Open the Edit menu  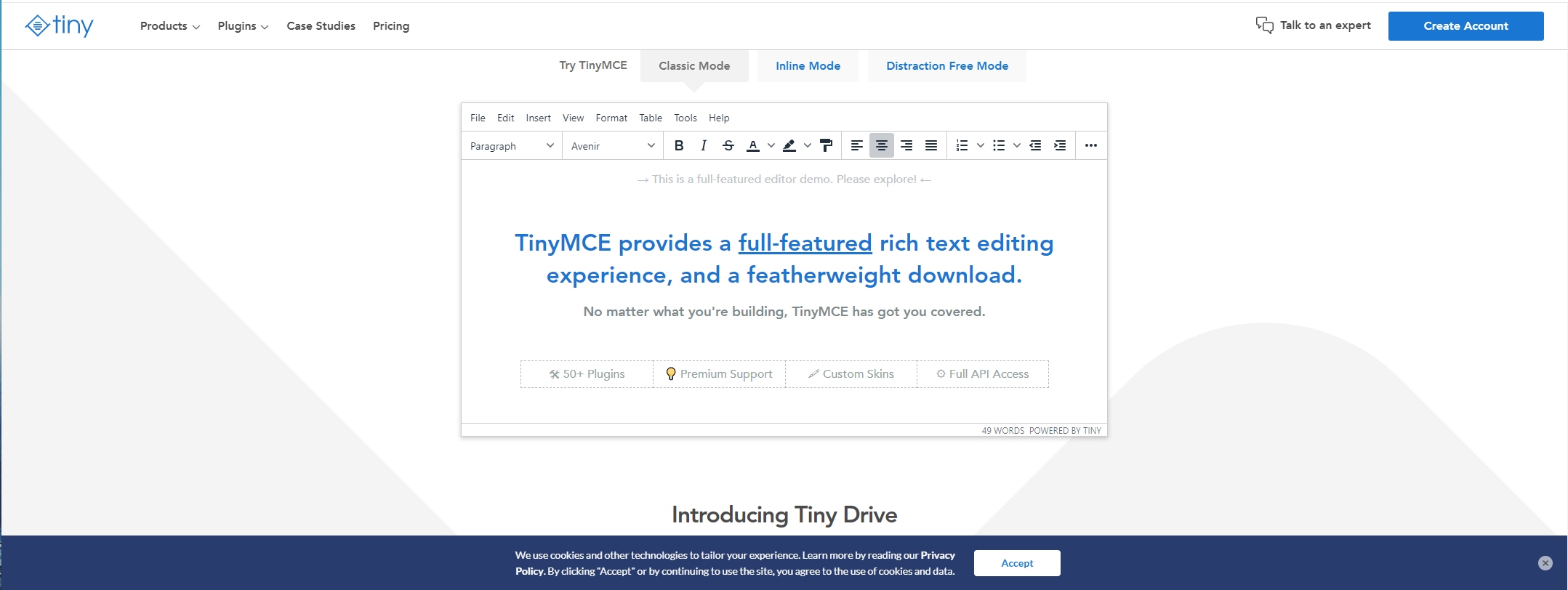coord(505,118)
